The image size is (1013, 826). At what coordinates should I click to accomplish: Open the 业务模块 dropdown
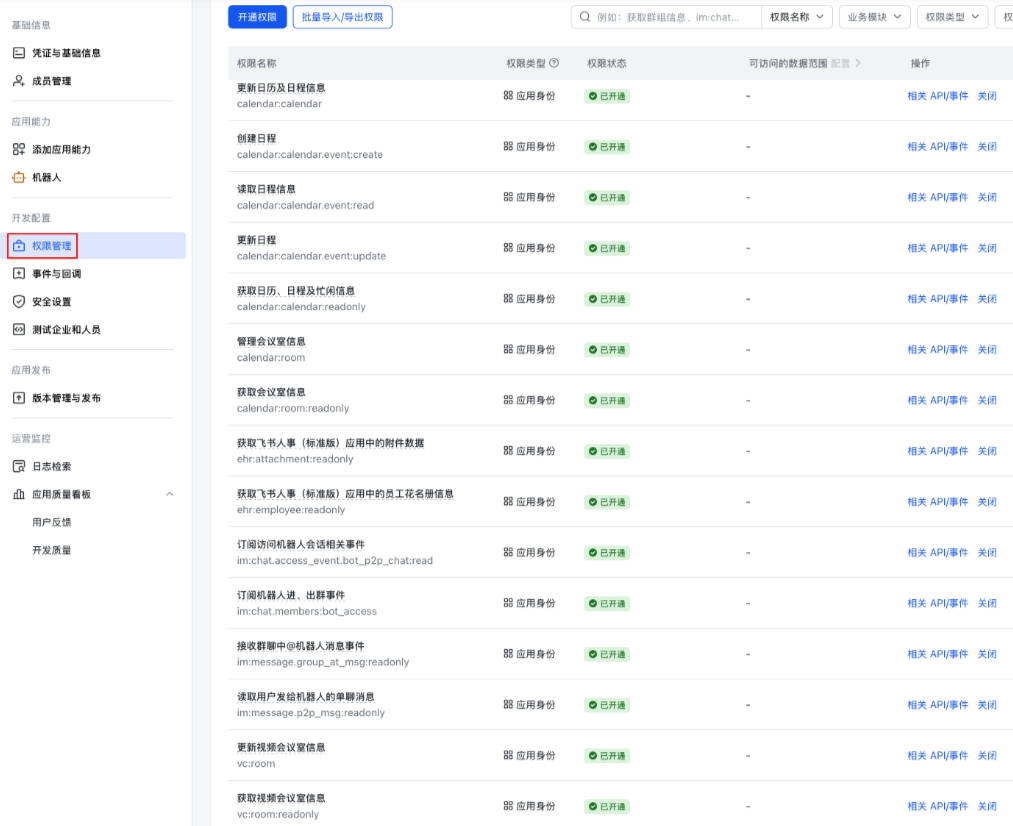pos(873,17)
